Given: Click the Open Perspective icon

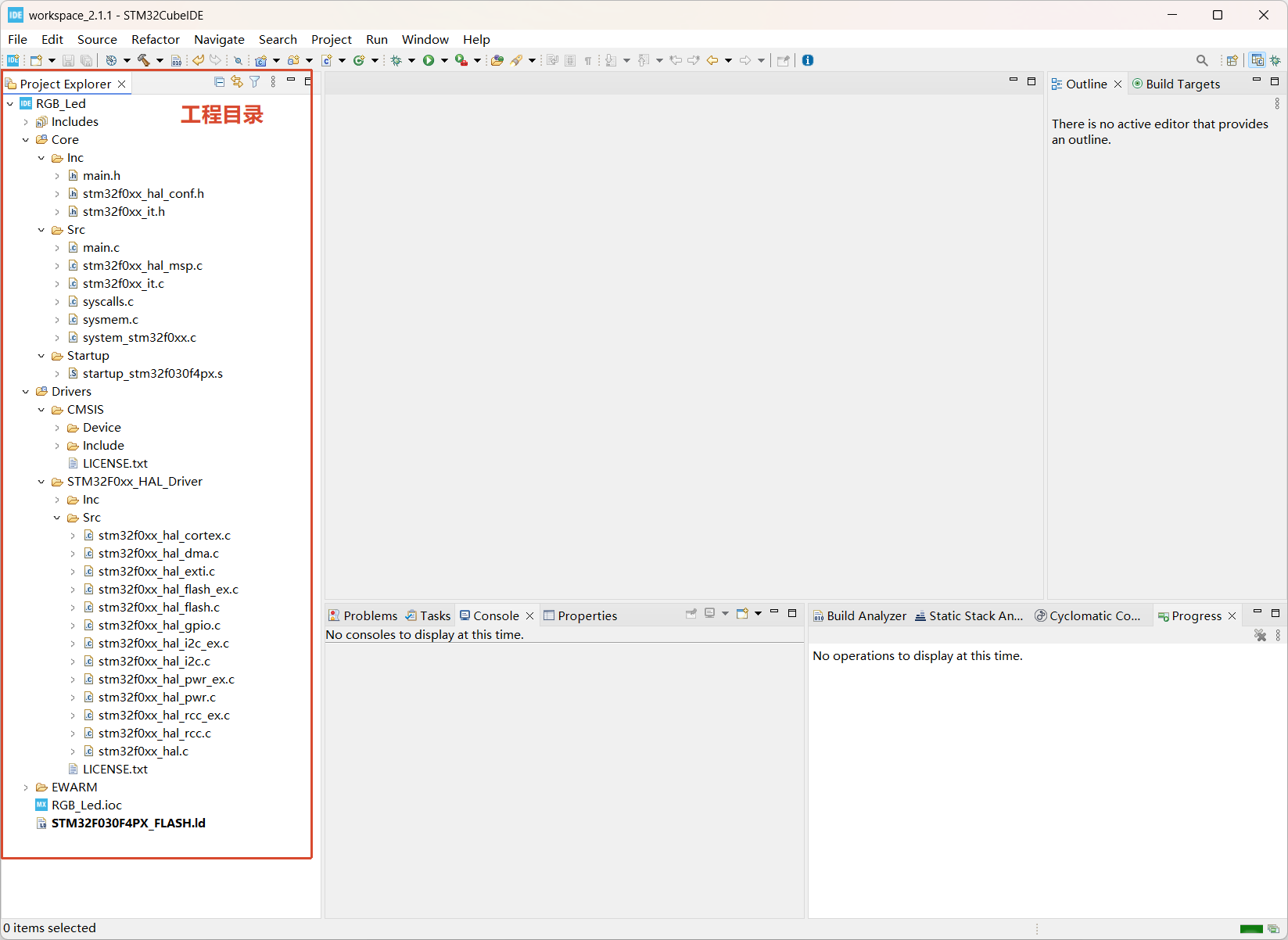Looking at the screenshot, I should [1232, 60].
